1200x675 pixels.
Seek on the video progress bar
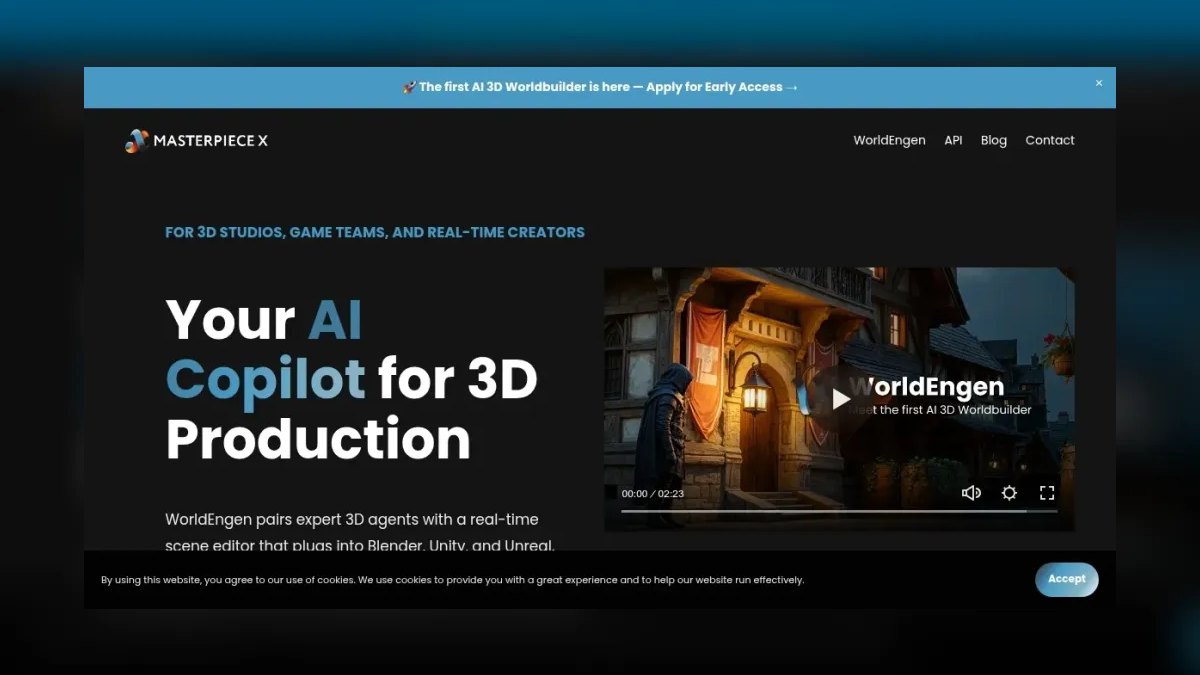click(839, 511)
